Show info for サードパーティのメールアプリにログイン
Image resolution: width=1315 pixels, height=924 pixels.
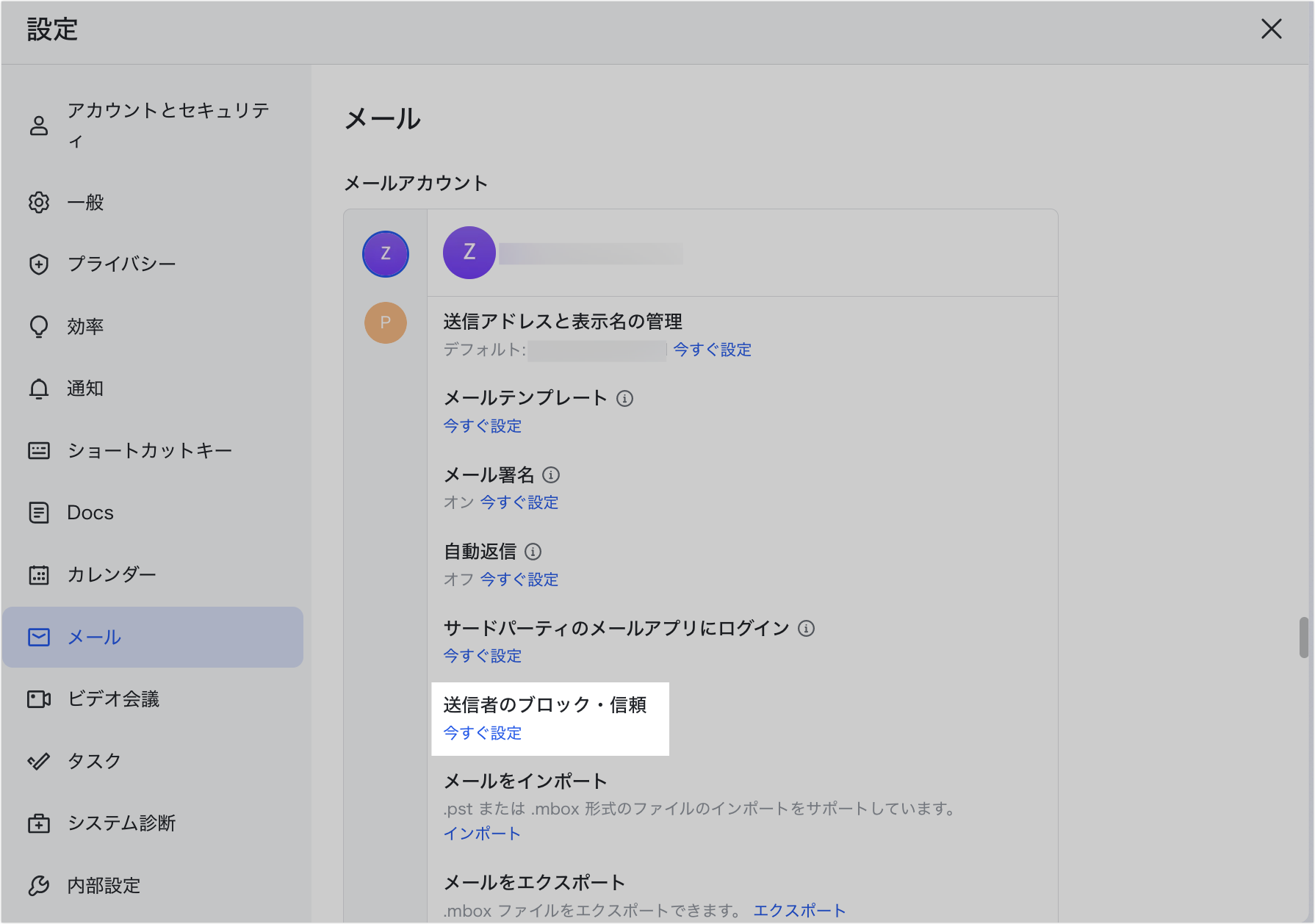(x=806, y=629)
